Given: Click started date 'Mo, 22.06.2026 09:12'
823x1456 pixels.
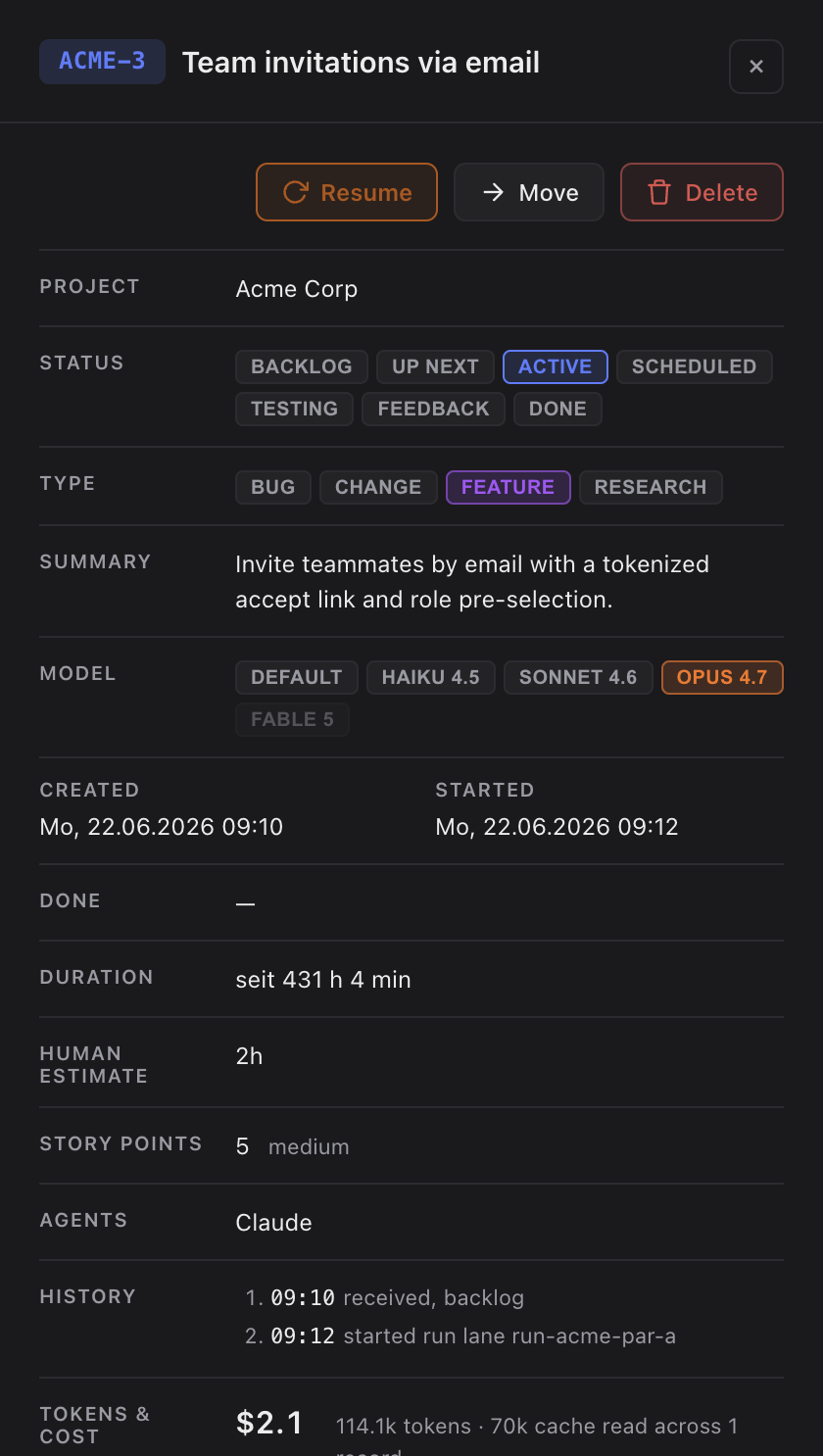Looking at the screenshot, I should pos(557,827).
